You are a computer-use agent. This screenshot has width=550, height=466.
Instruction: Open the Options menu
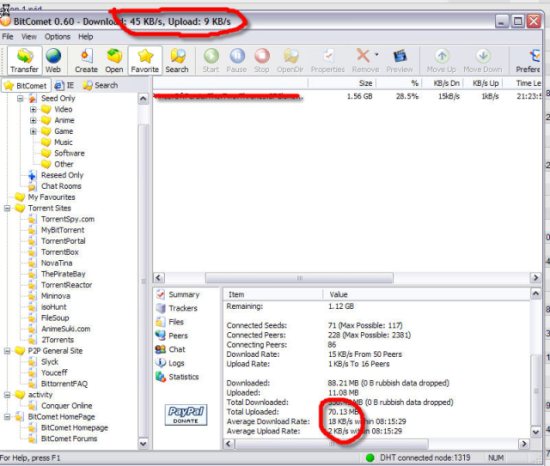[x=57, y=37]
